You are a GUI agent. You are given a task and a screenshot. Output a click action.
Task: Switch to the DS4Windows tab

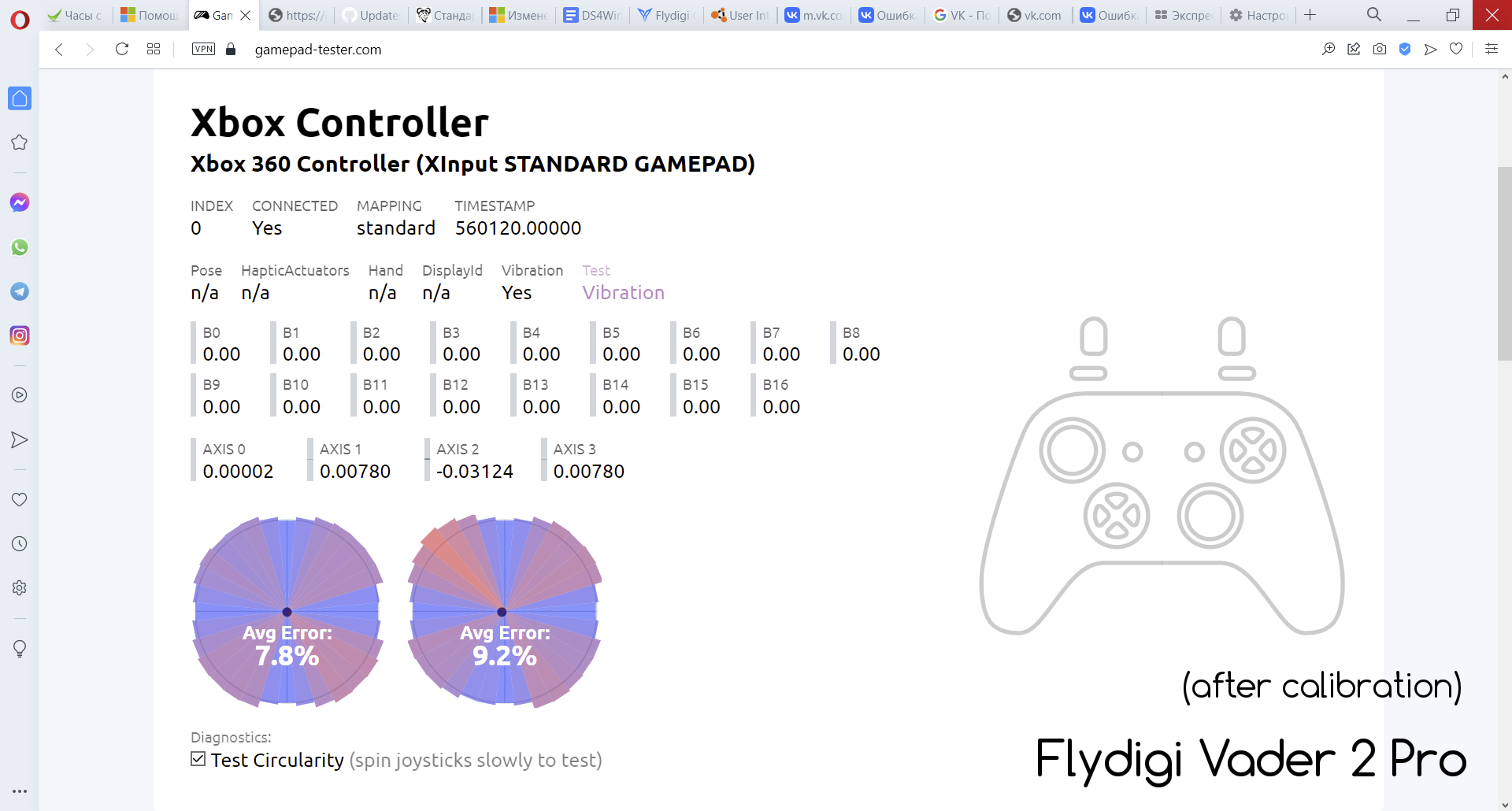click(593, 15)
